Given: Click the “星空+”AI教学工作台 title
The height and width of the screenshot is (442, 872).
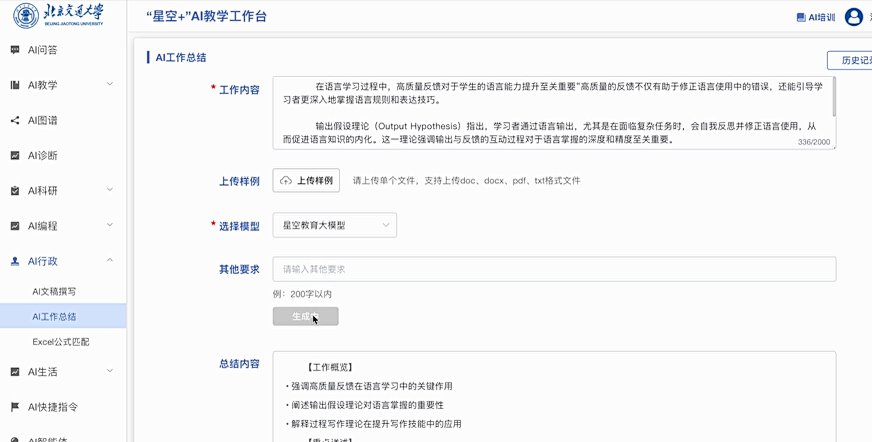Looking at the screenshot, I should click(x=206, y=16).
